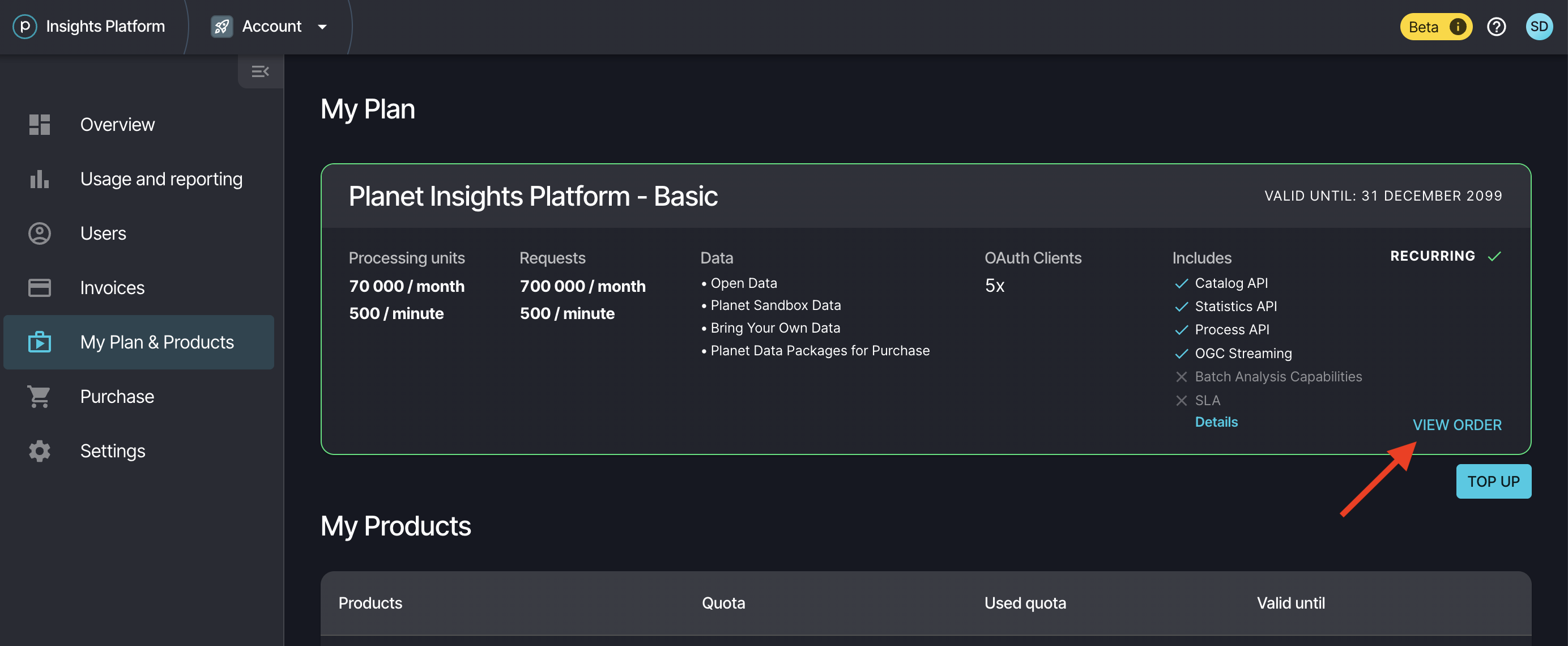Click the My Plan page heading
1568x646 pixels.
[x=368, y=109]
